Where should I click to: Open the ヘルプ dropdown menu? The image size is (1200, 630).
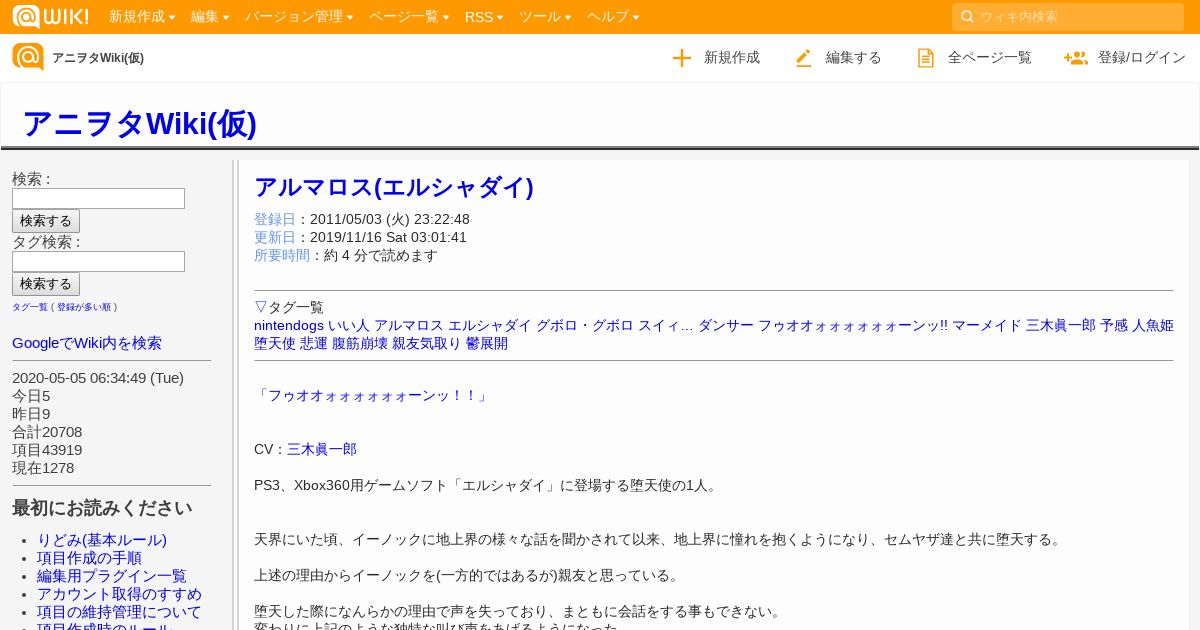point(613,17)
